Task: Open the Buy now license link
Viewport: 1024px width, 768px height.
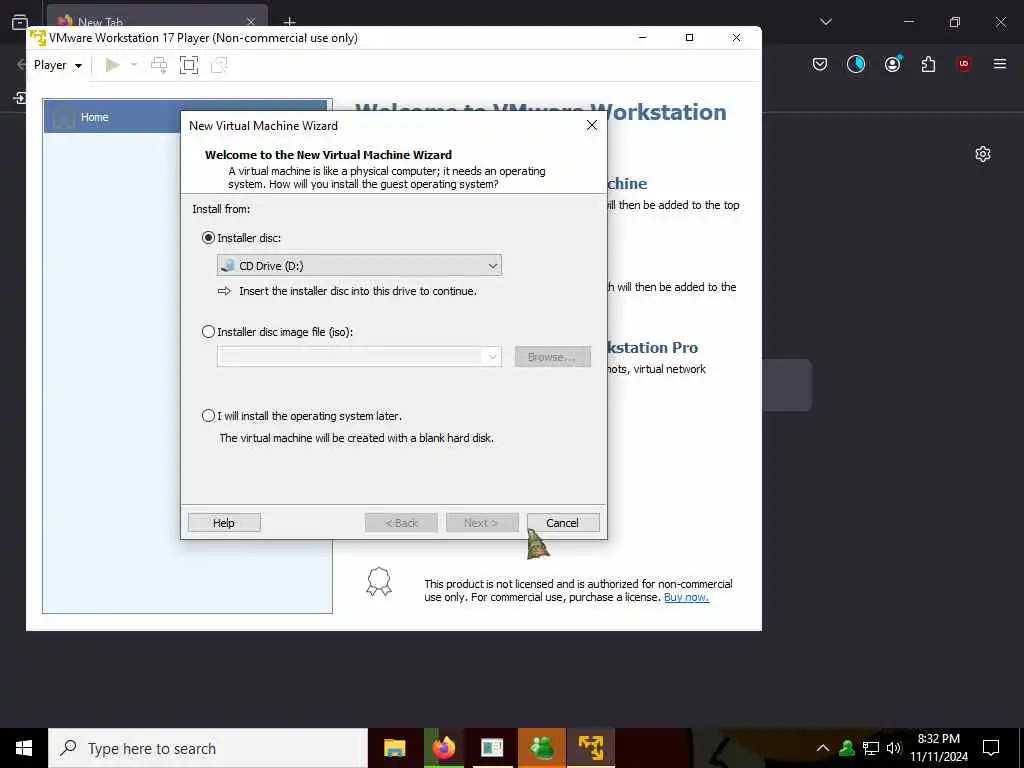Action: [x=686, y=597]
